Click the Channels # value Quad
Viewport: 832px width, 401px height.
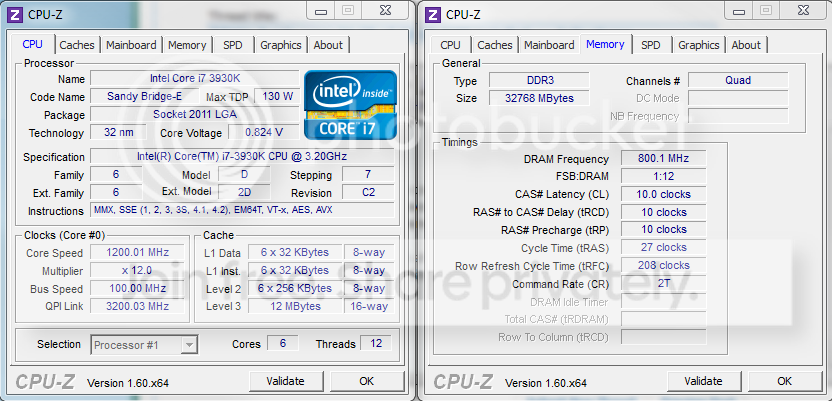[x=738, y=80]
